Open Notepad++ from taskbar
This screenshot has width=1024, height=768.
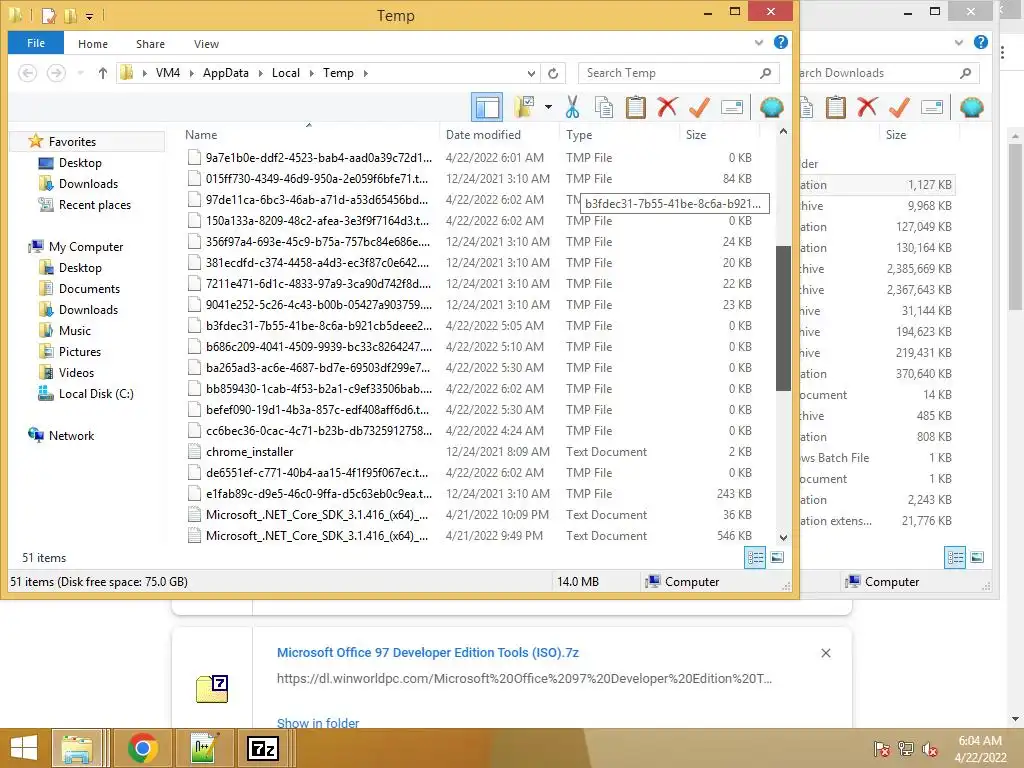[x=204, y=748]
